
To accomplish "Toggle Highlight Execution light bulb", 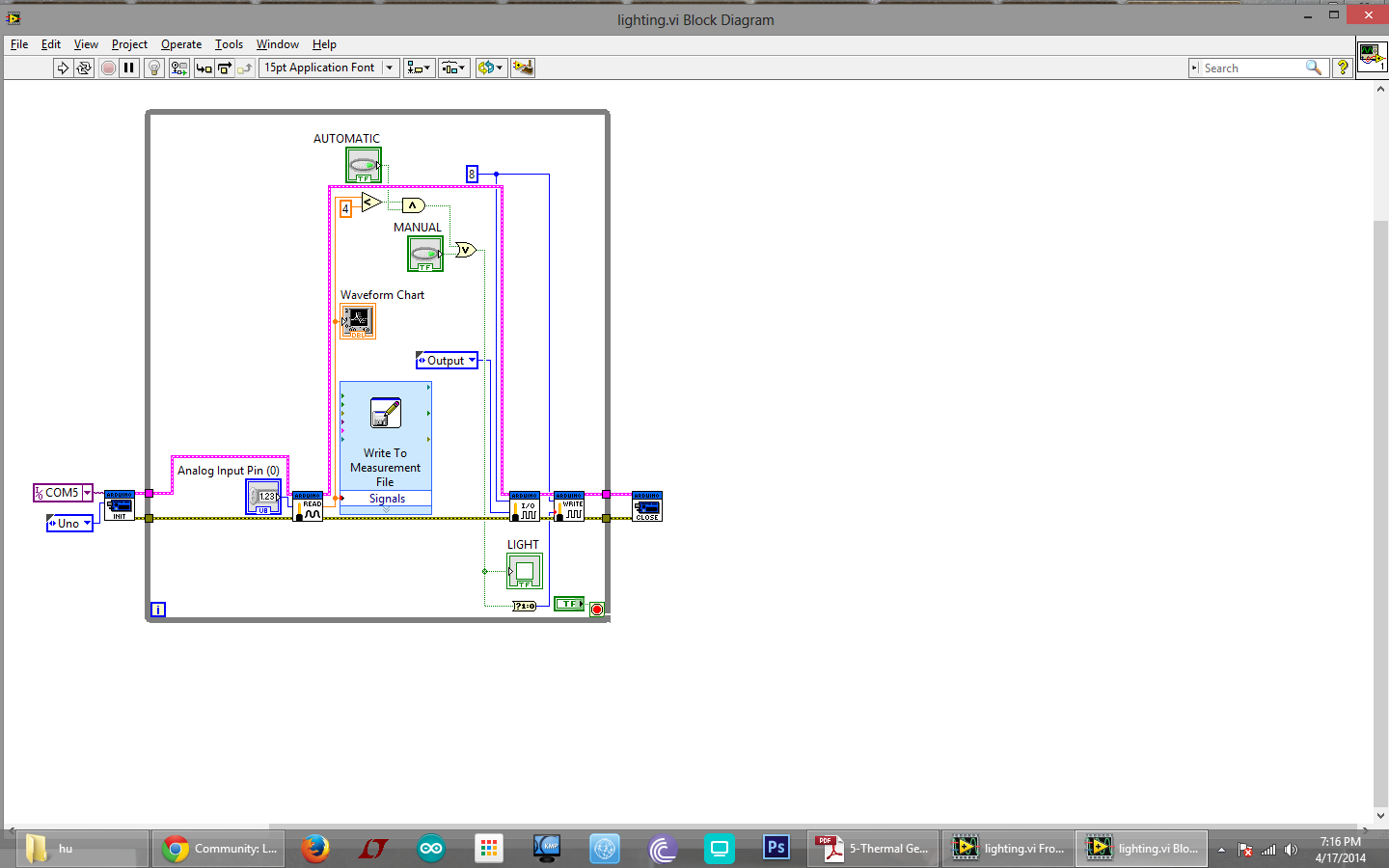I will (x=154, y=68).
